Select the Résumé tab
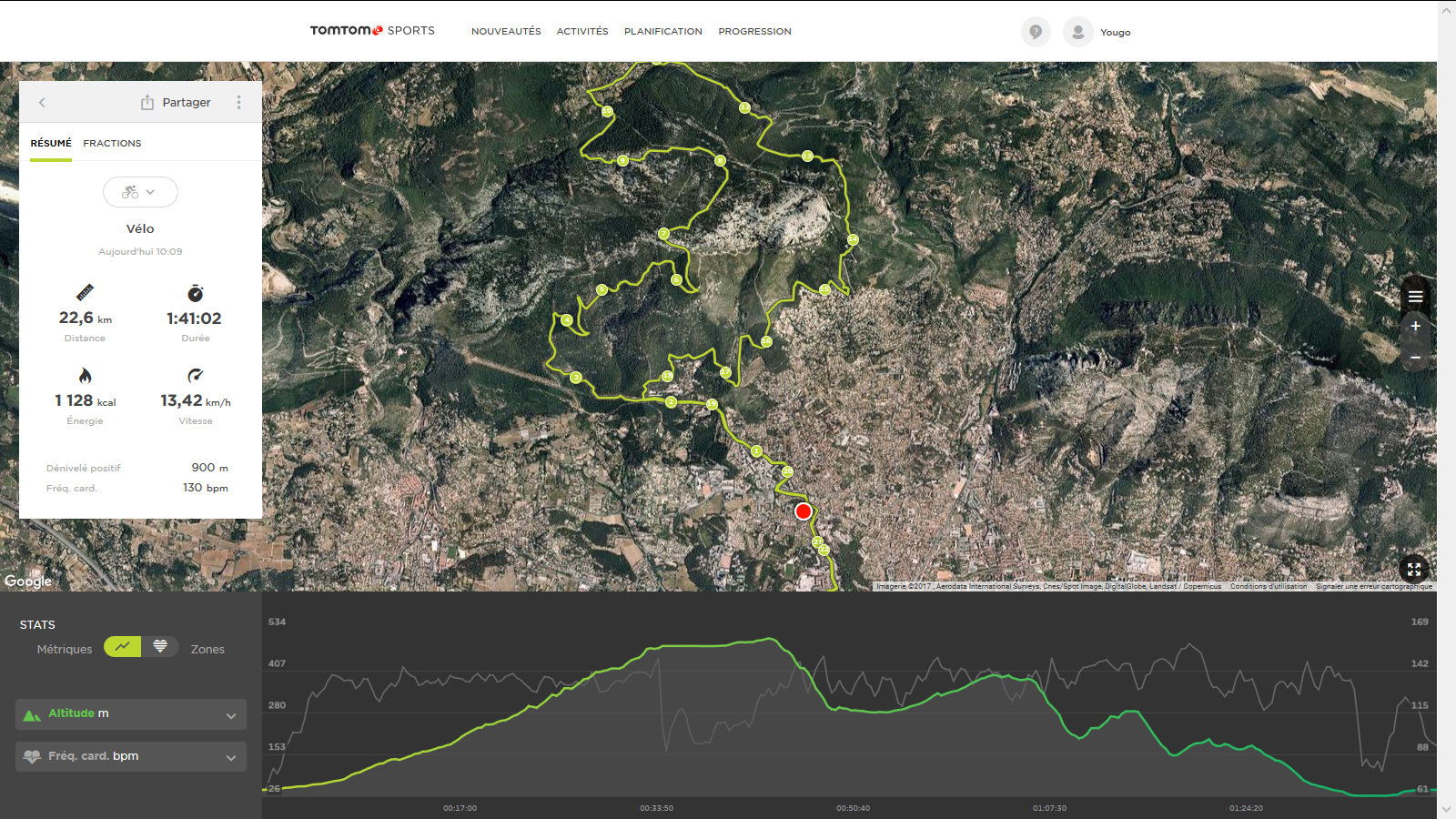1456x819 pixels. click(x=51, y=144)
